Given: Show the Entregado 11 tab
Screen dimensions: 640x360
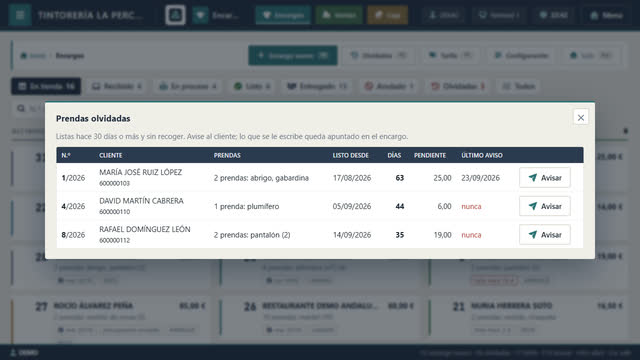Looking at the screenshot, I should click(317, 86).
